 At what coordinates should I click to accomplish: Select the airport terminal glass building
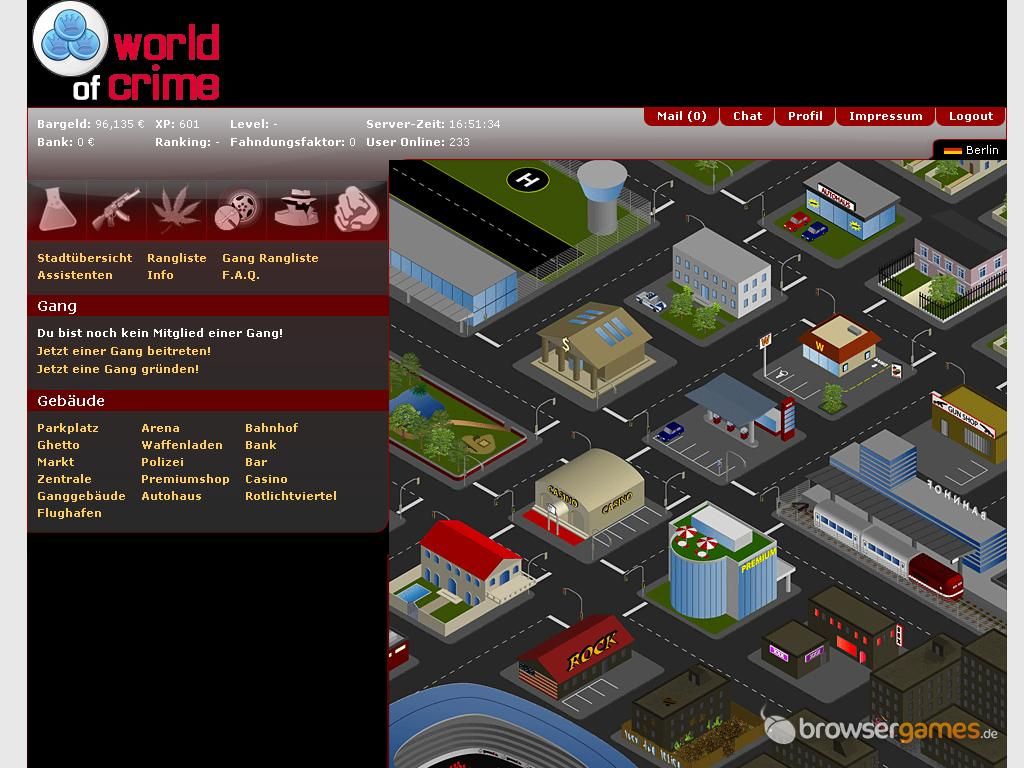coord(454,264)
